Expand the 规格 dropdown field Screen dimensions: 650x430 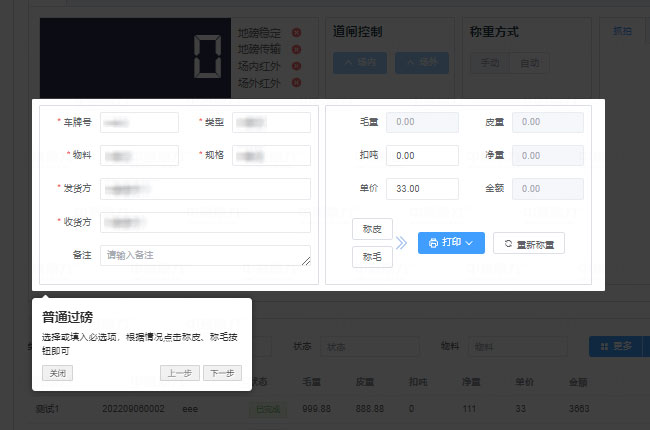click(271, 156)
